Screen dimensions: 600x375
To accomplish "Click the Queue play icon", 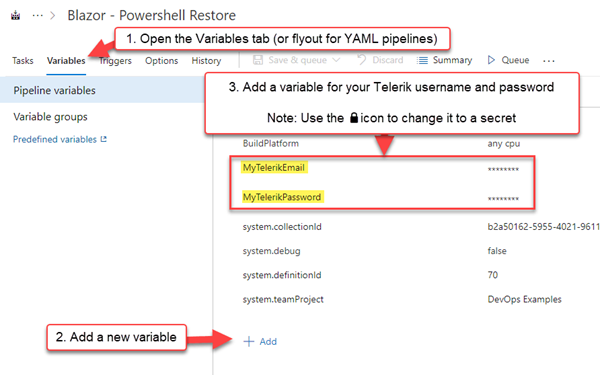I will point(491,60).
